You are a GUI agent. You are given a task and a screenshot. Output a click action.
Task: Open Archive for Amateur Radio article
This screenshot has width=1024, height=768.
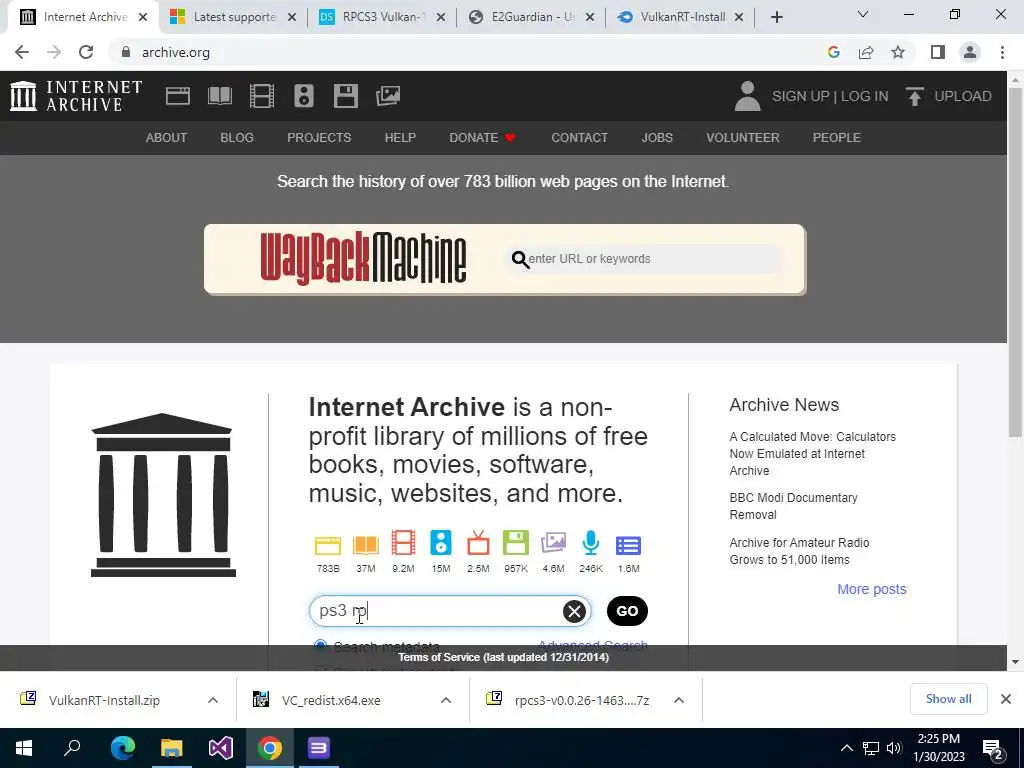(799, 551)
